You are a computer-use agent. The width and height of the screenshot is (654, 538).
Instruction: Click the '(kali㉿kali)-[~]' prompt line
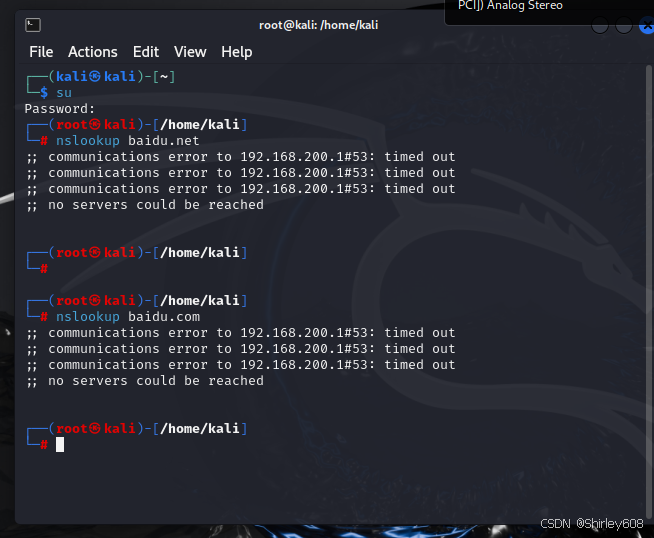[112, 77]
